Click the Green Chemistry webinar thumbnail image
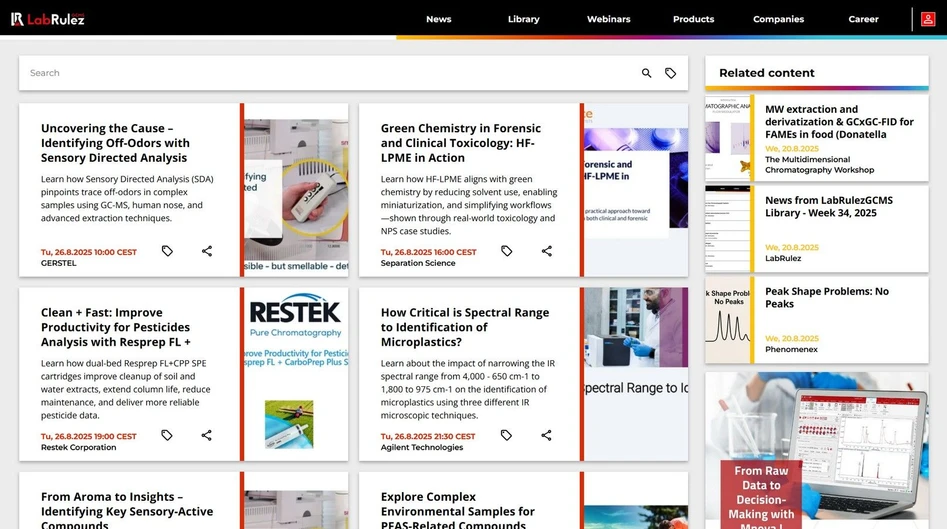 coord(636,190)
